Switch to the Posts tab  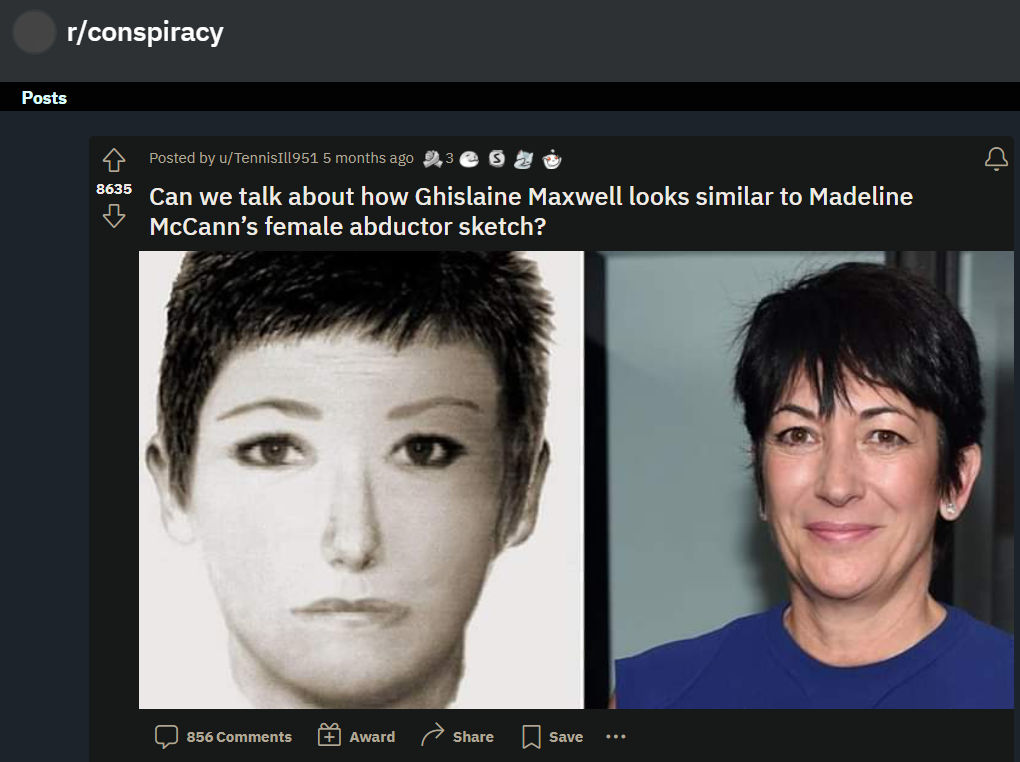[44, 98]
